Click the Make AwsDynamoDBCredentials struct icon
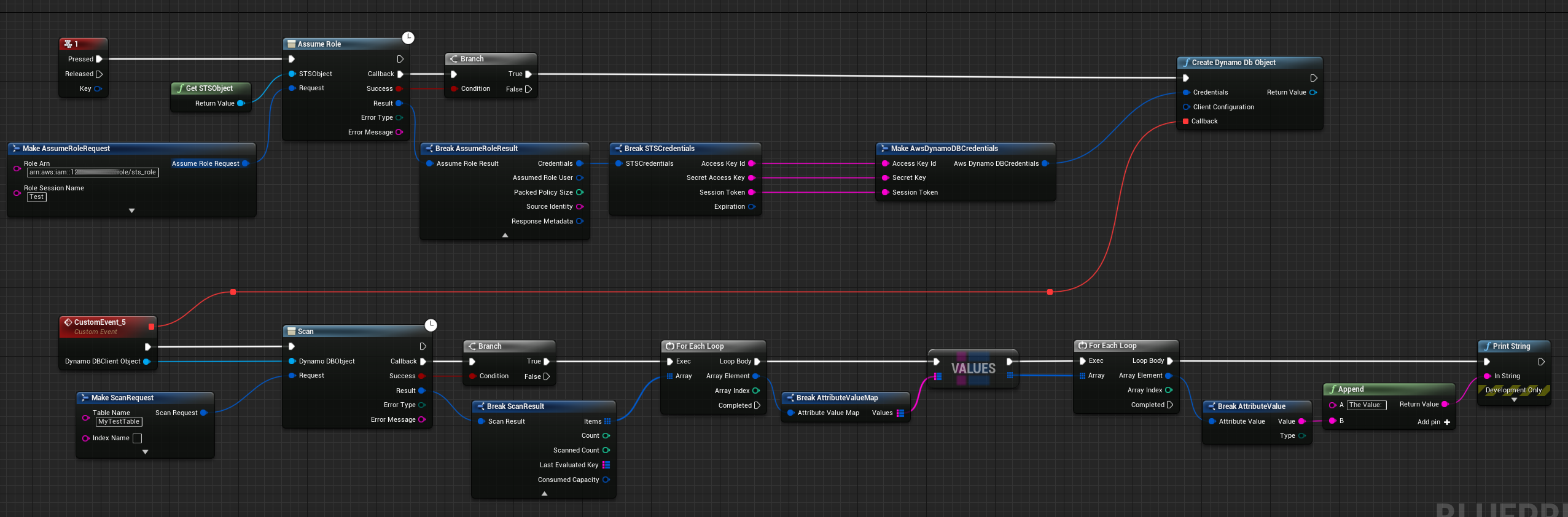This screenshot has width=1568, height=517. [x=885, y=149]
